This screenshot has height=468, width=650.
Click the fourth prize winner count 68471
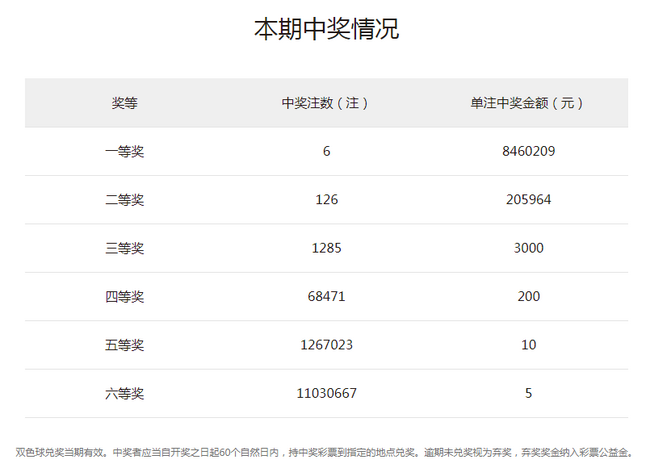(x=326, y=297)
